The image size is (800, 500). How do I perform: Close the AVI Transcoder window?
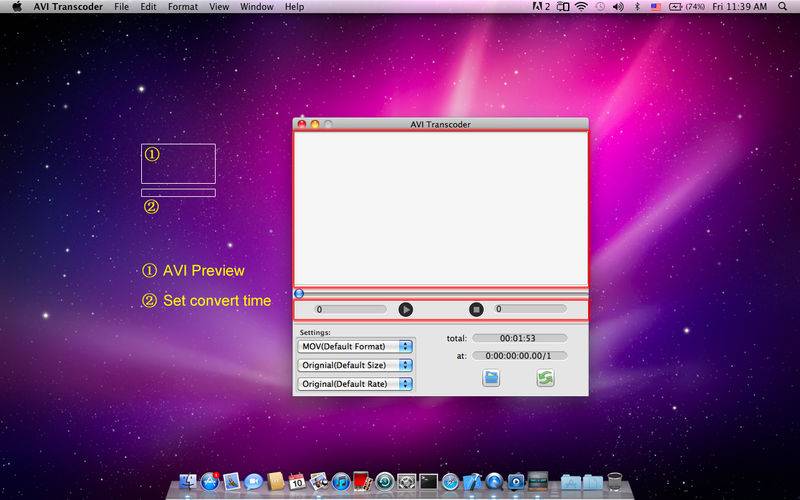pos(302,124)
